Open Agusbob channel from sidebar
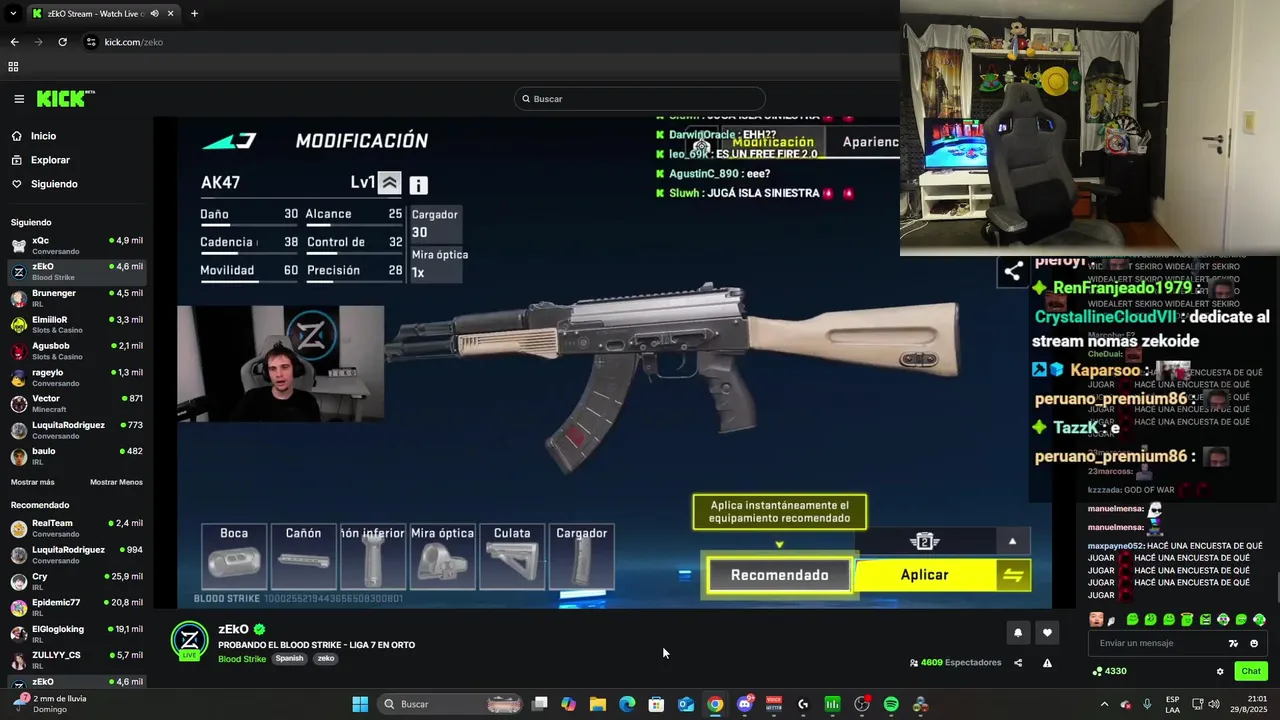 click(x=76, y=350)
